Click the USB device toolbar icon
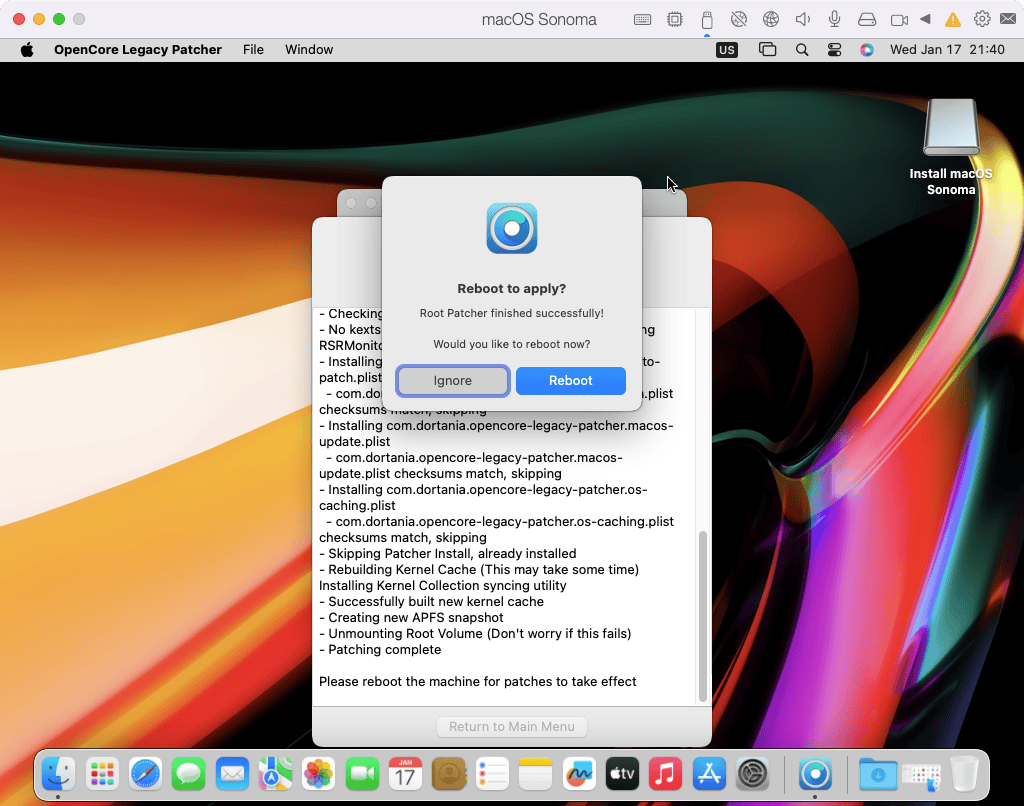 tap(707, 19)
